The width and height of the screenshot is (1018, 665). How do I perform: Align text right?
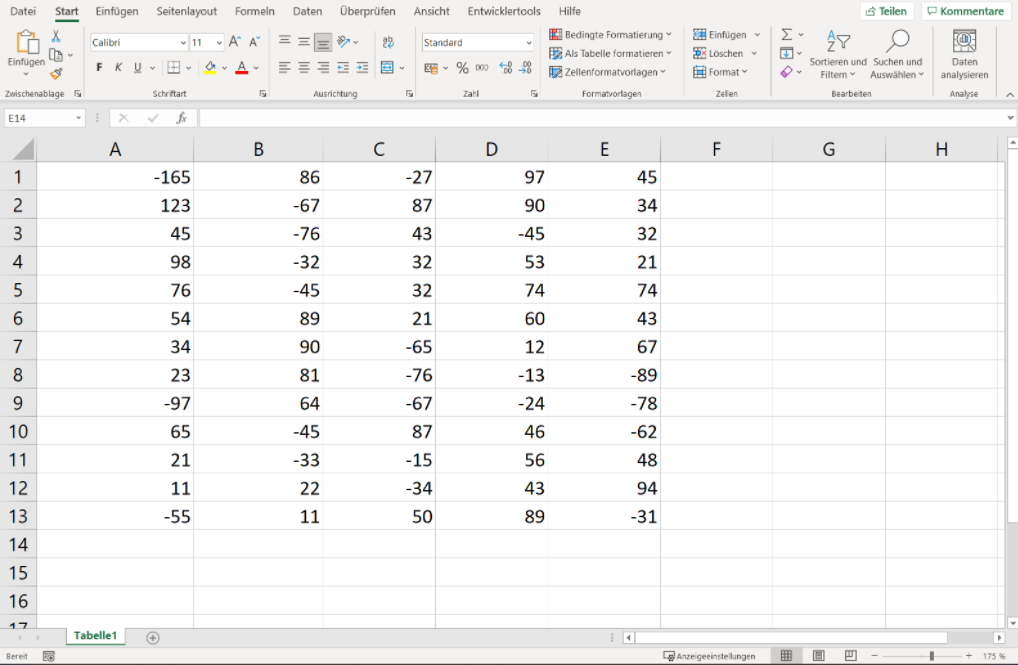[323, 68]
